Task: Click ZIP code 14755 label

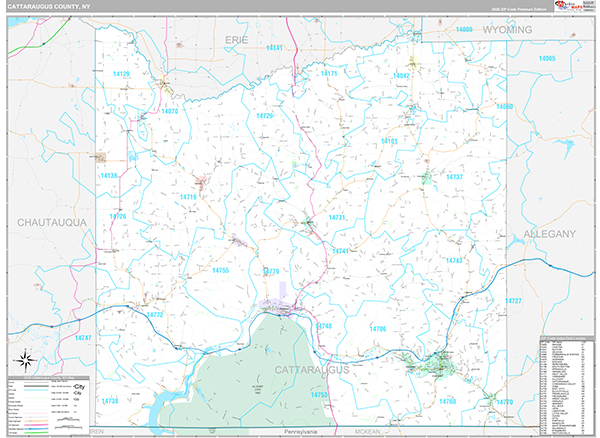Action: point(221,270)
